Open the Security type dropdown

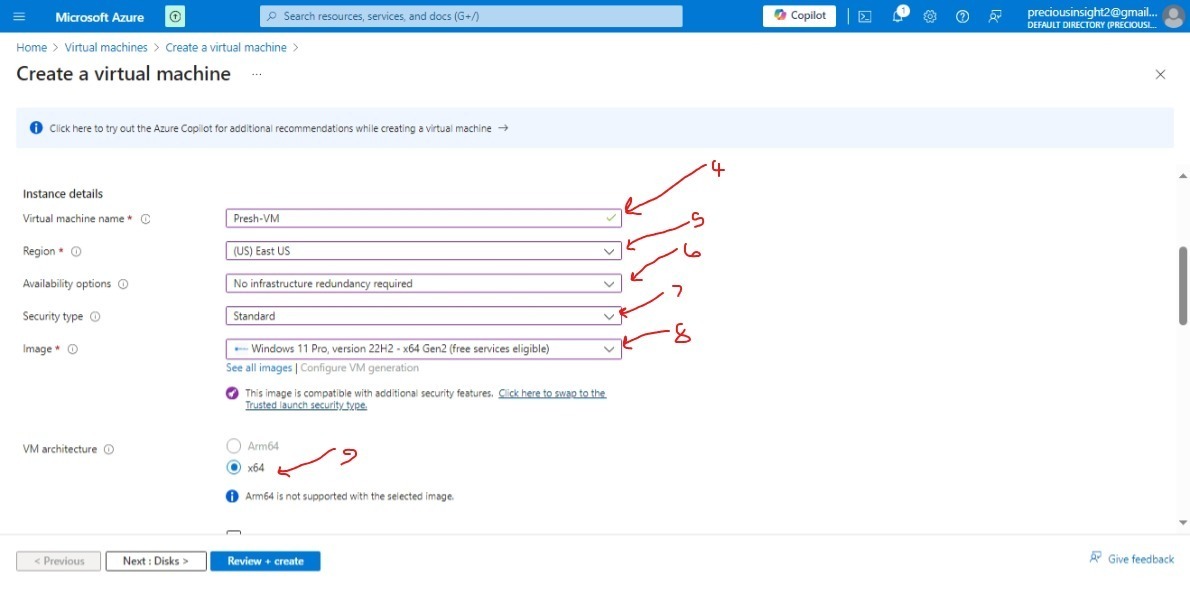click(x=423, y=316)
